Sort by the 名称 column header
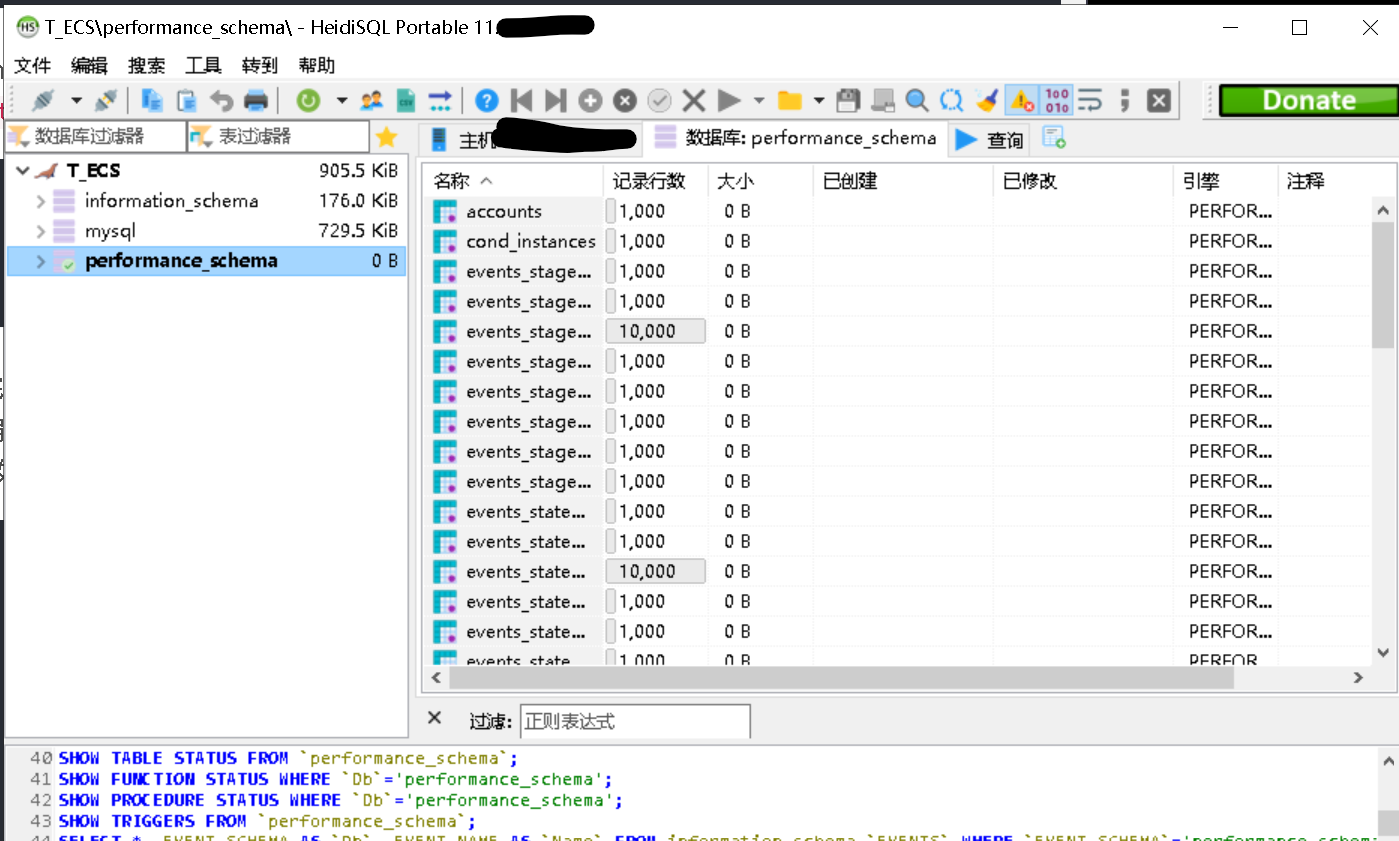 pyautogui.click(x=514, y=181)
